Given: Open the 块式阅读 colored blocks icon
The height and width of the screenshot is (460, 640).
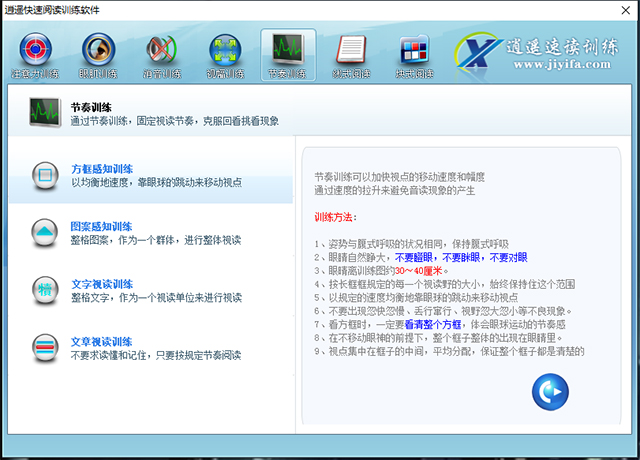Looking at the screenshot, I should click(x=414, y=50).
